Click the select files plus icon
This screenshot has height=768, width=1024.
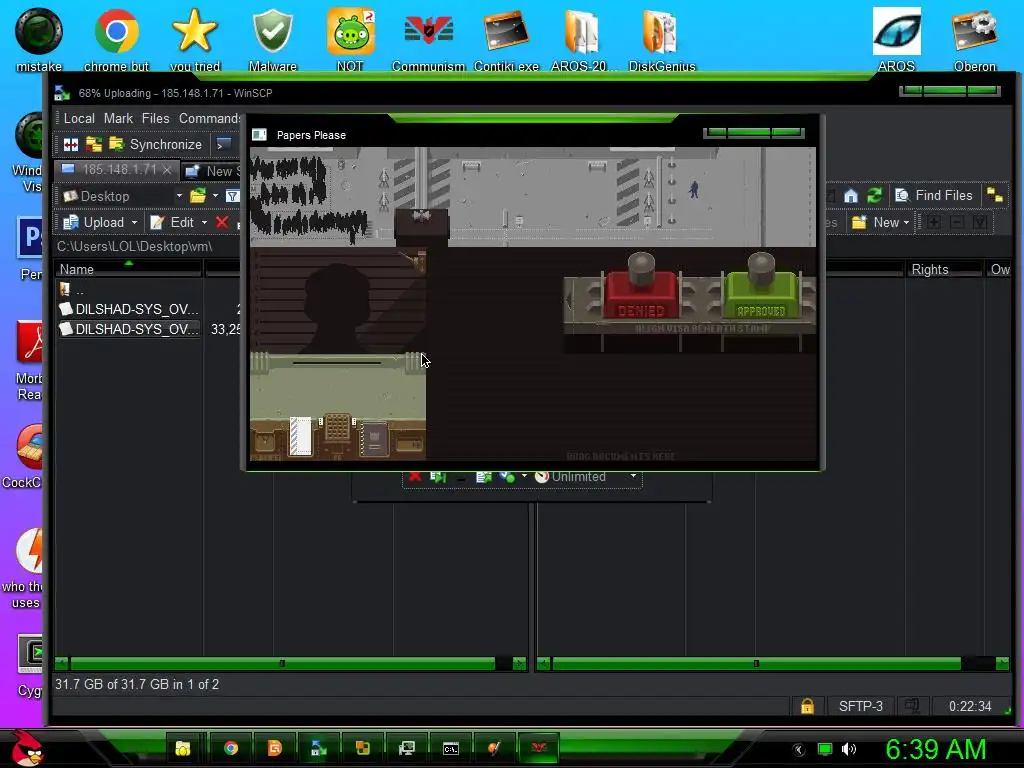point(934,223)
